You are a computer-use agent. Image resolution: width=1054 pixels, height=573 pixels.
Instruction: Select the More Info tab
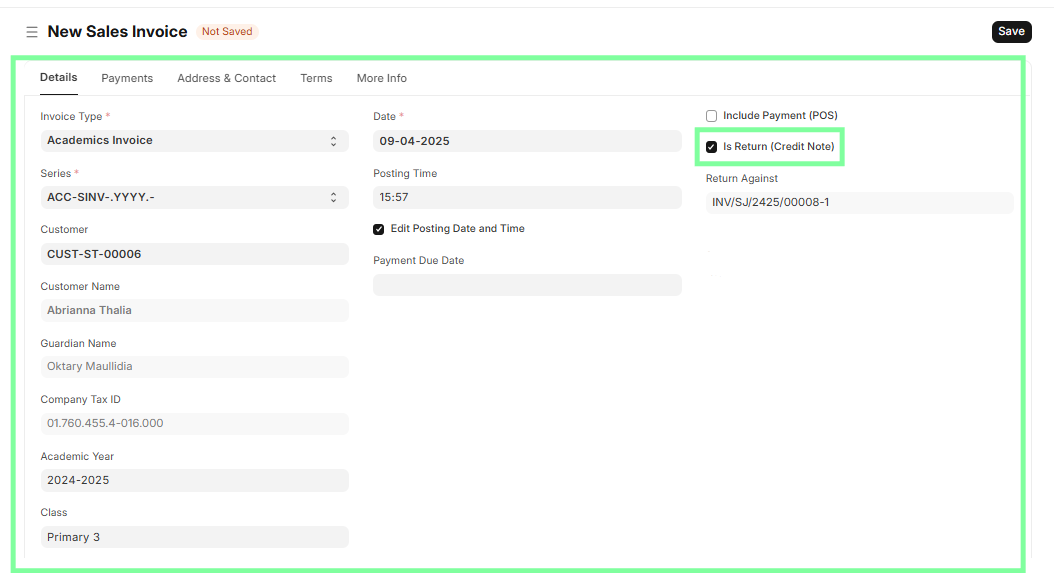[x=381, y=78]
